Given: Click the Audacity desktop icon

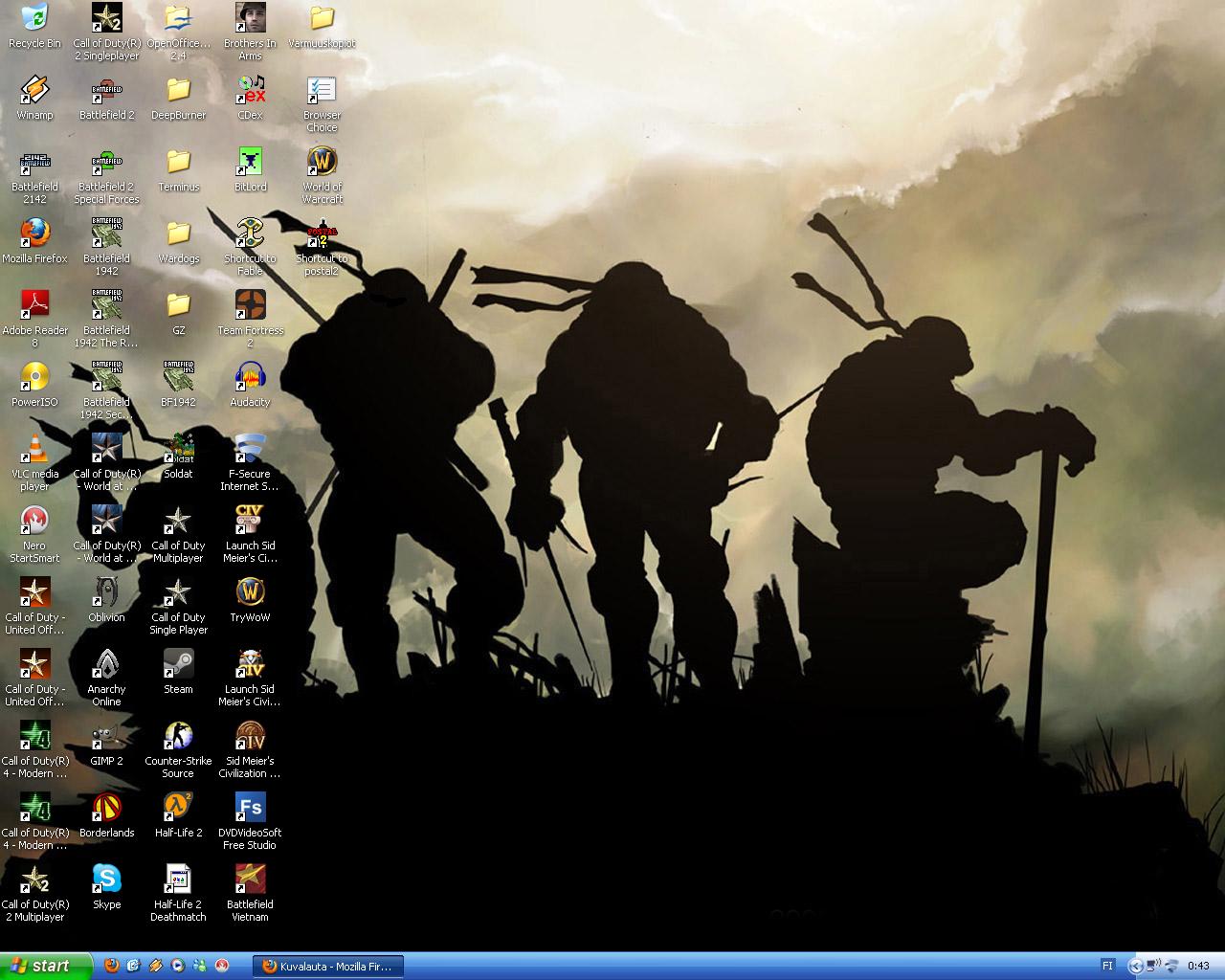Looking at the screenshot, I should [x=250, y=378].
